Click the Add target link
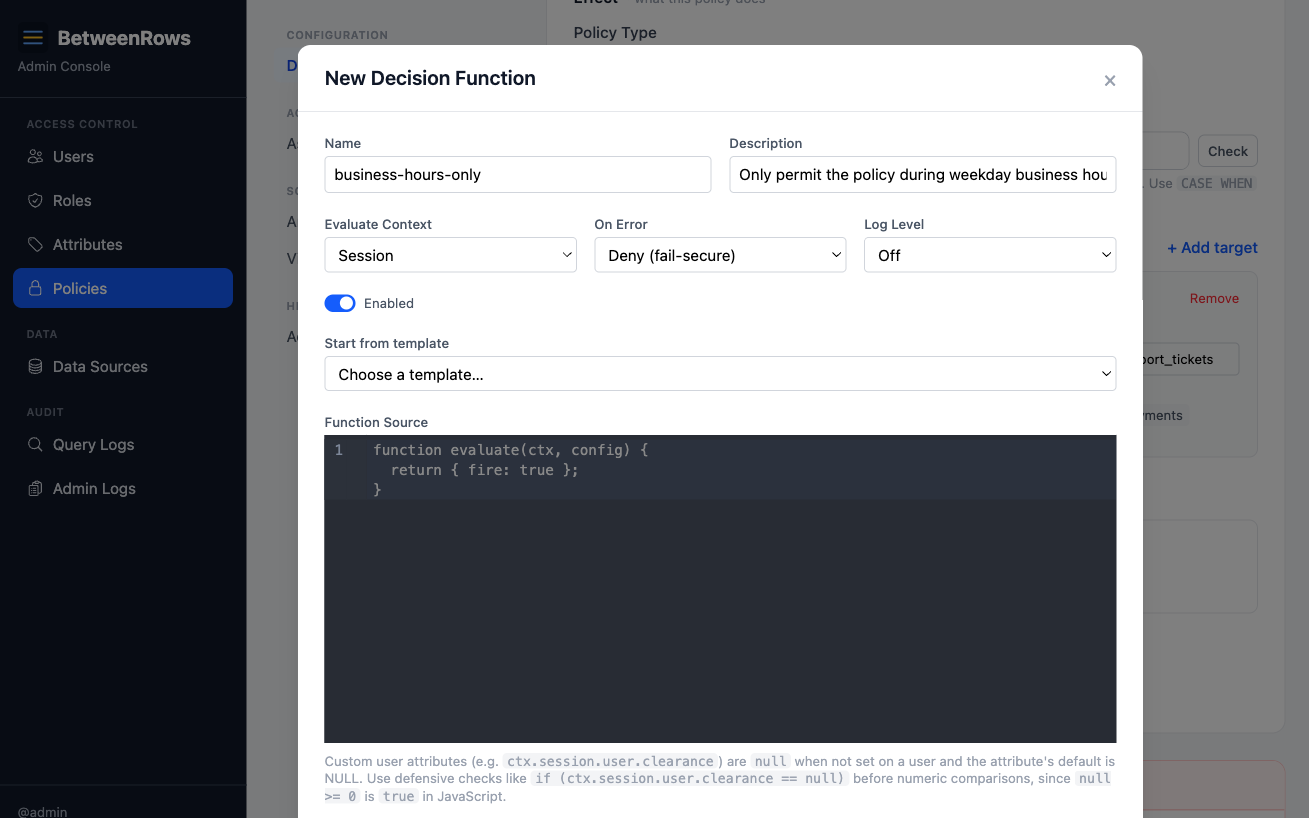Viewport: 1309px width, 818px height. pos(1212,248)
